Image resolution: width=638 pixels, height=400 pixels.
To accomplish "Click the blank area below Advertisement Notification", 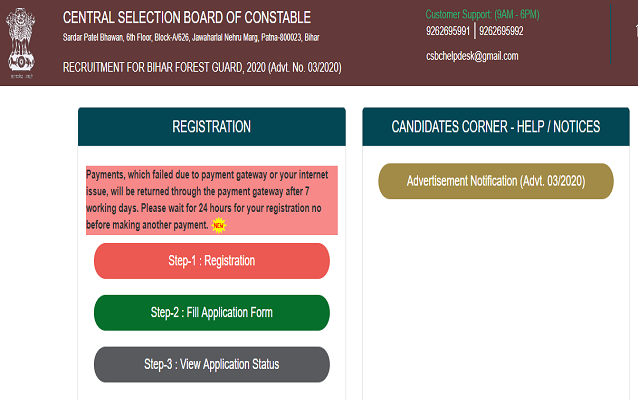I will click(x=495, y=290).
